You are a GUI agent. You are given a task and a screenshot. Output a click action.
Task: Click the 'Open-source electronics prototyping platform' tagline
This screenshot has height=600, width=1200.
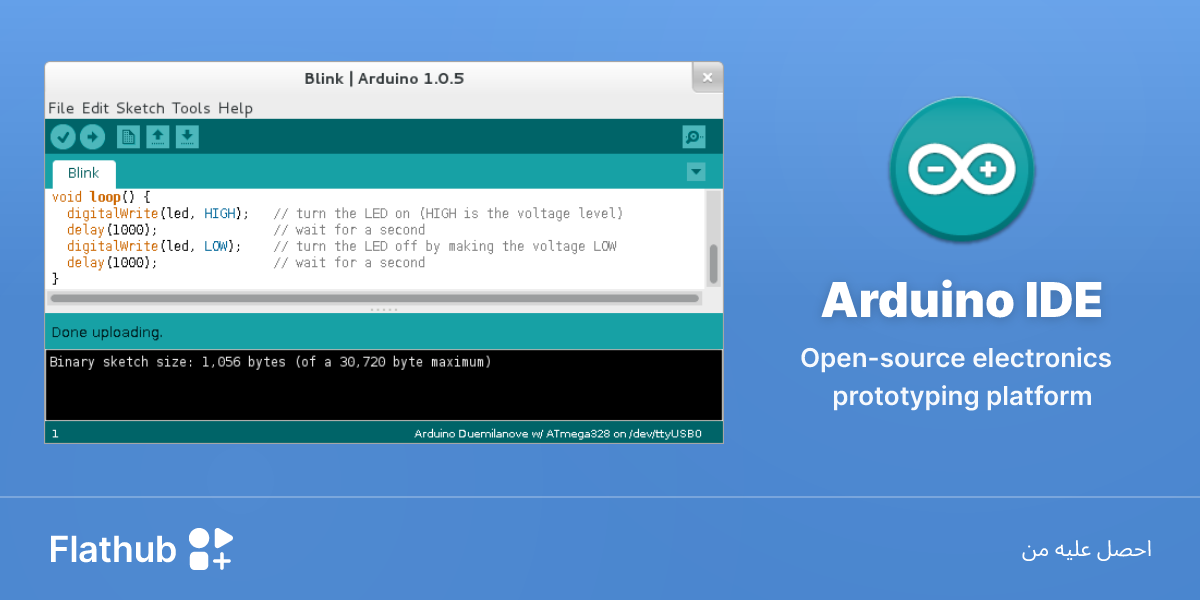(958, 377)
